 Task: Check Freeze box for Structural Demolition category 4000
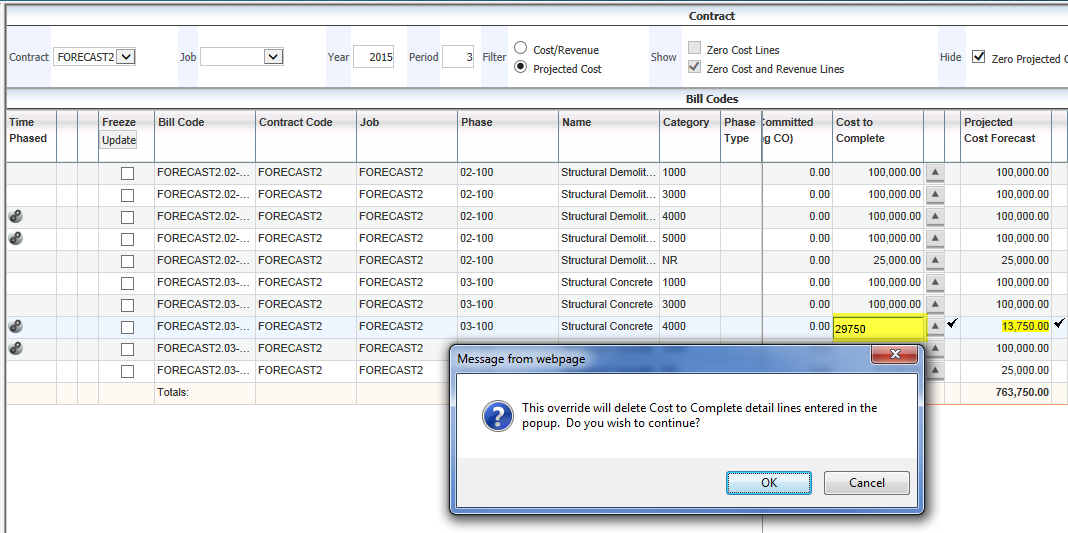tap(127, 217)
